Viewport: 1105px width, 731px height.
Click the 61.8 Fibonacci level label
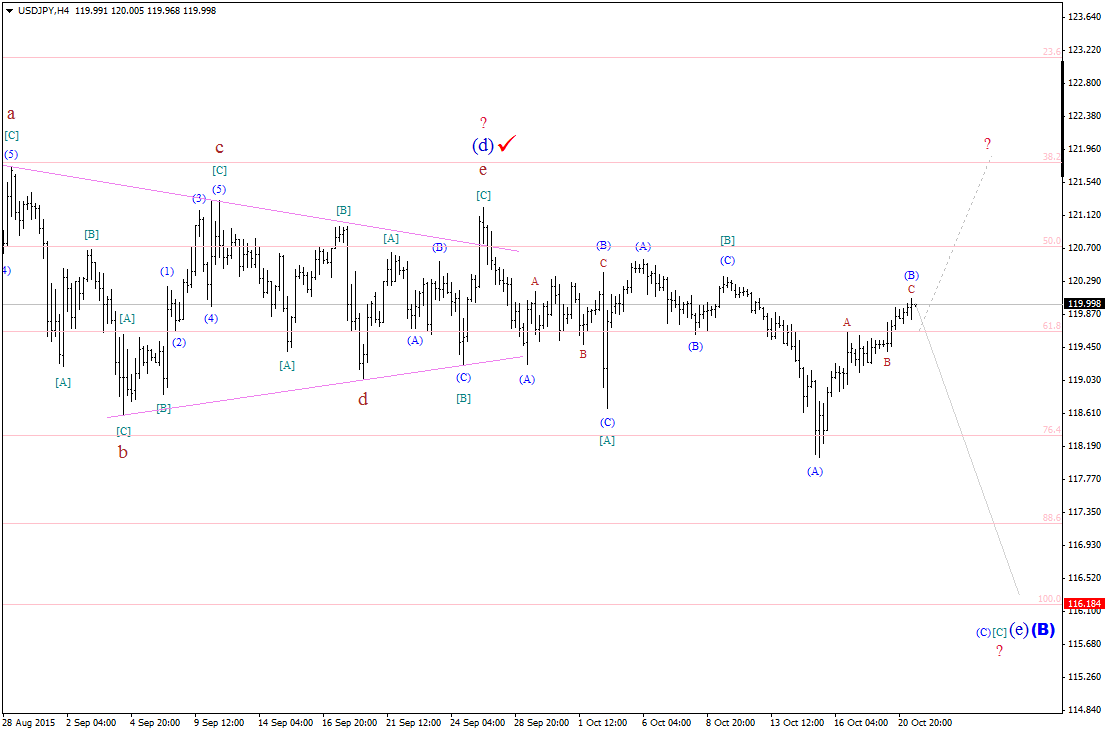point(1051,326)
